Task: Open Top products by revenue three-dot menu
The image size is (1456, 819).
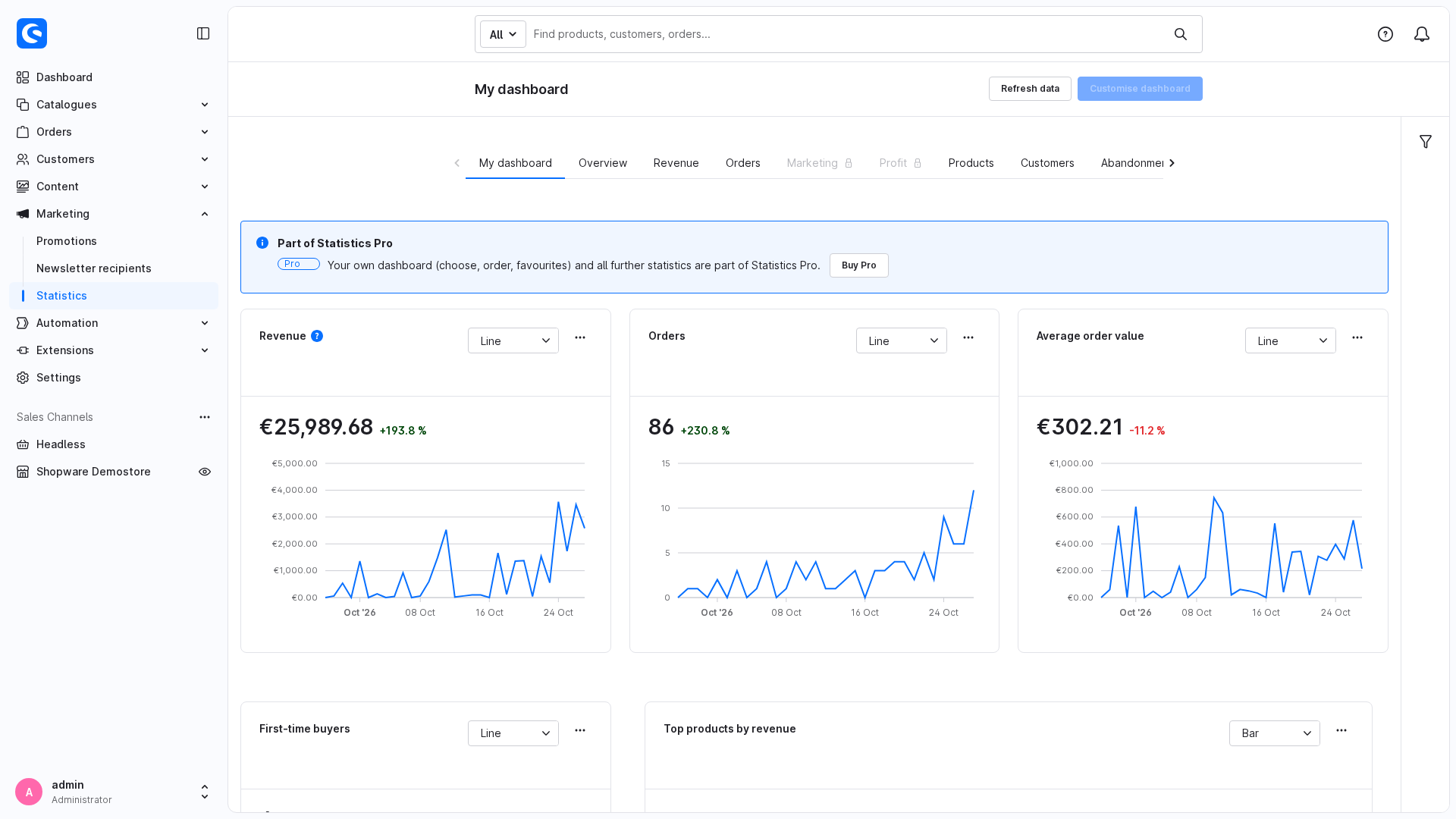Action: 1341,730
